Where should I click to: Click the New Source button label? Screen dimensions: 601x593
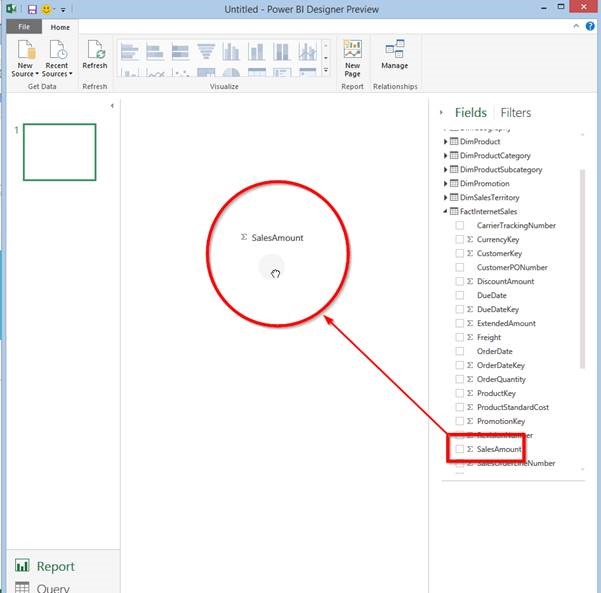[x=25, y=69]
